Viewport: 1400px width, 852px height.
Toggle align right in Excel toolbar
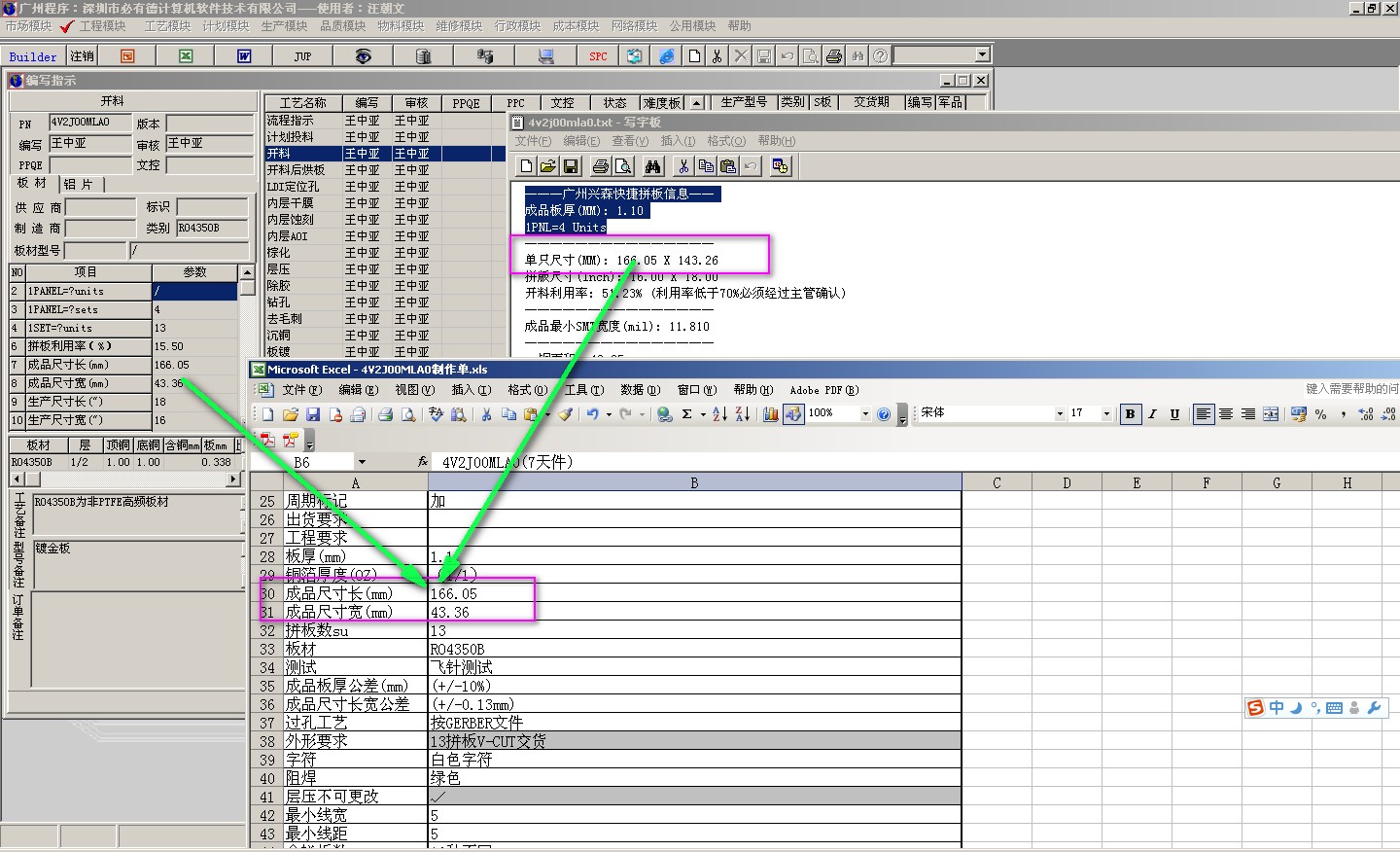point(1248,414)
